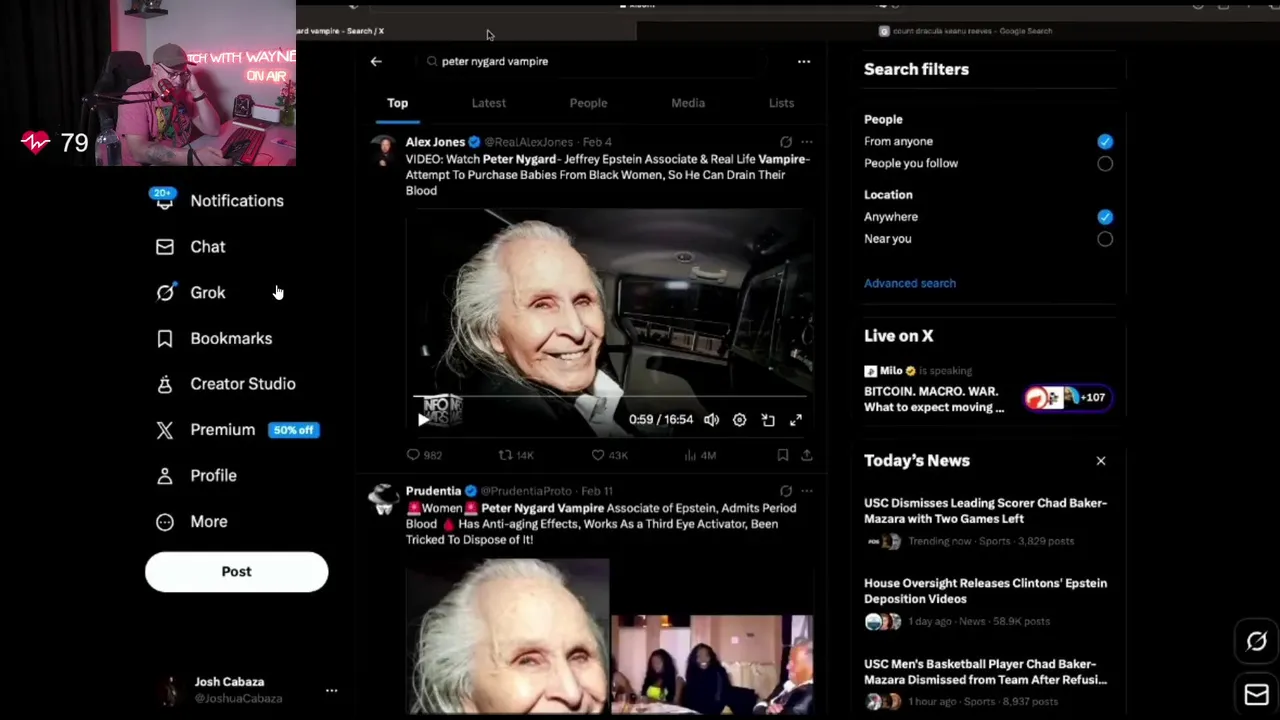Select People you follow radio option

coord(1105,164)
